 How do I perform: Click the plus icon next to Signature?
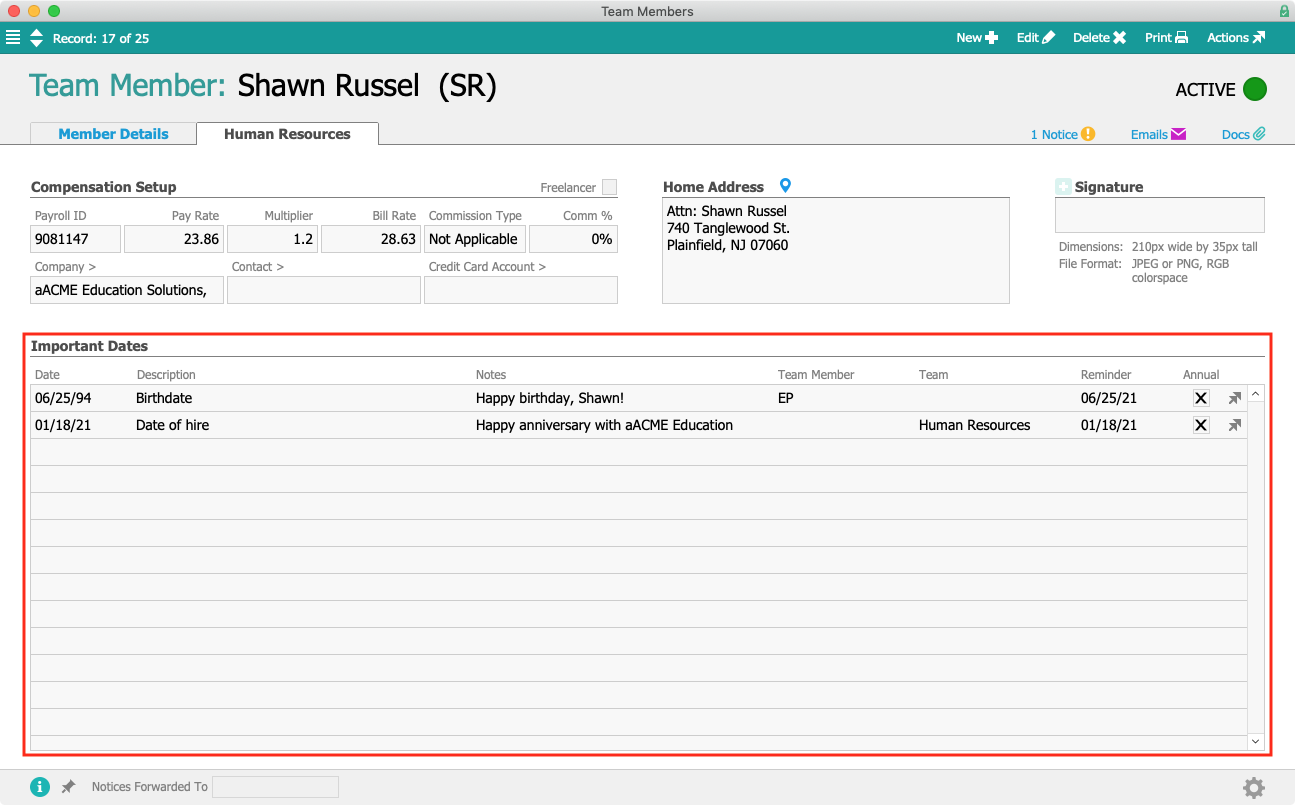pos(1063,187)
